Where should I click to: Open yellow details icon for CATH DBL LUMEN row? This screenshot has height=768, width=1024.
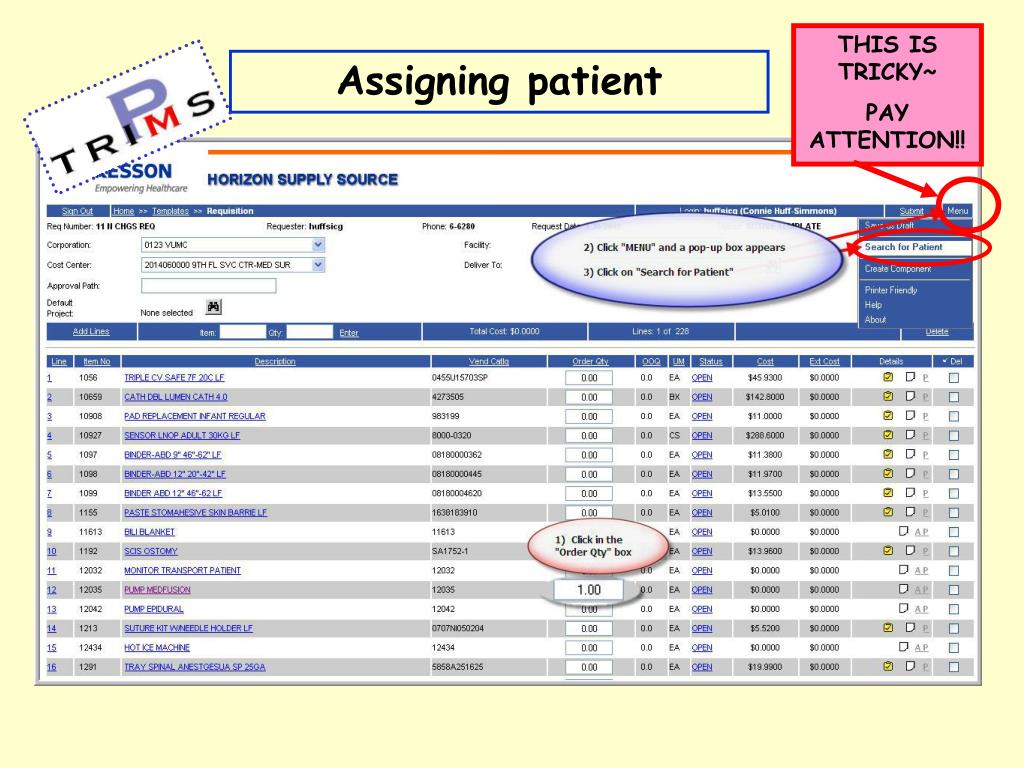coord(888,396)
